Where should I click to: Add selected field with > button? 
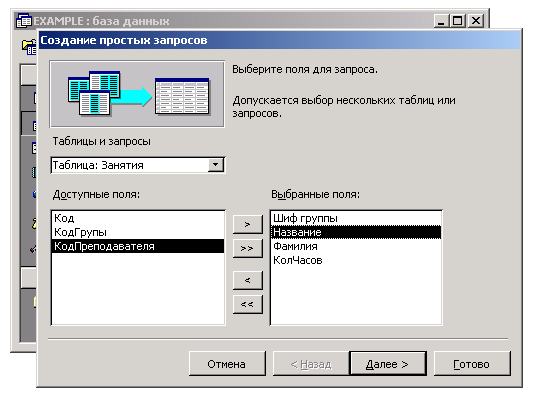247,224
